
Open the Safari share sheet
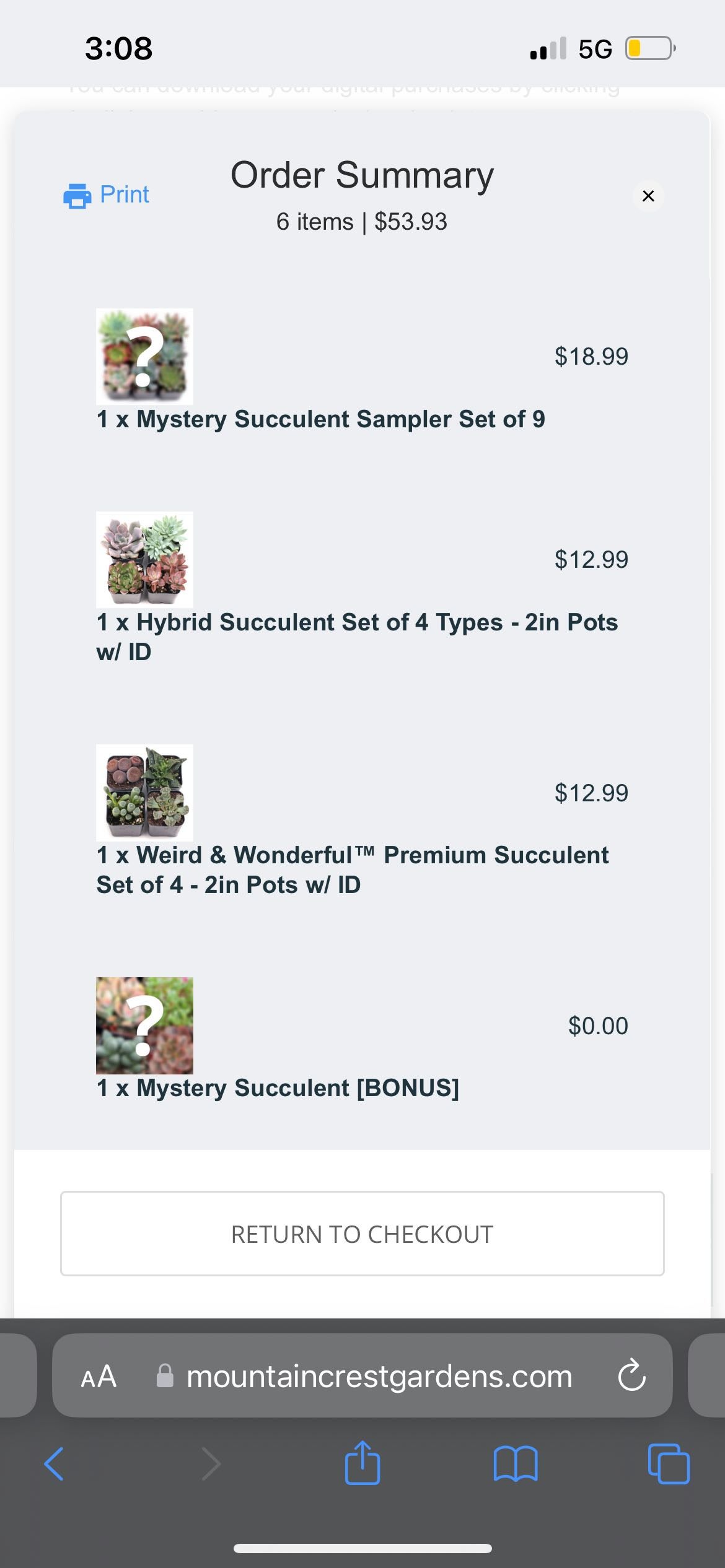point(362,1463)
